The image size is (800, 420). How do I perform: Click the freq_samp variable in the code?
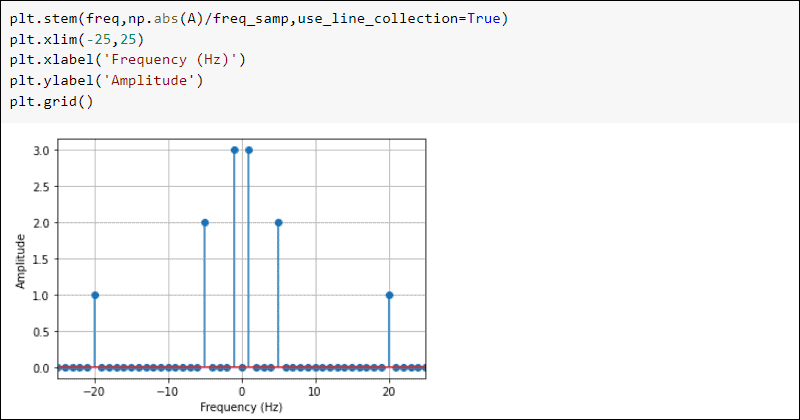click(252, 19)
